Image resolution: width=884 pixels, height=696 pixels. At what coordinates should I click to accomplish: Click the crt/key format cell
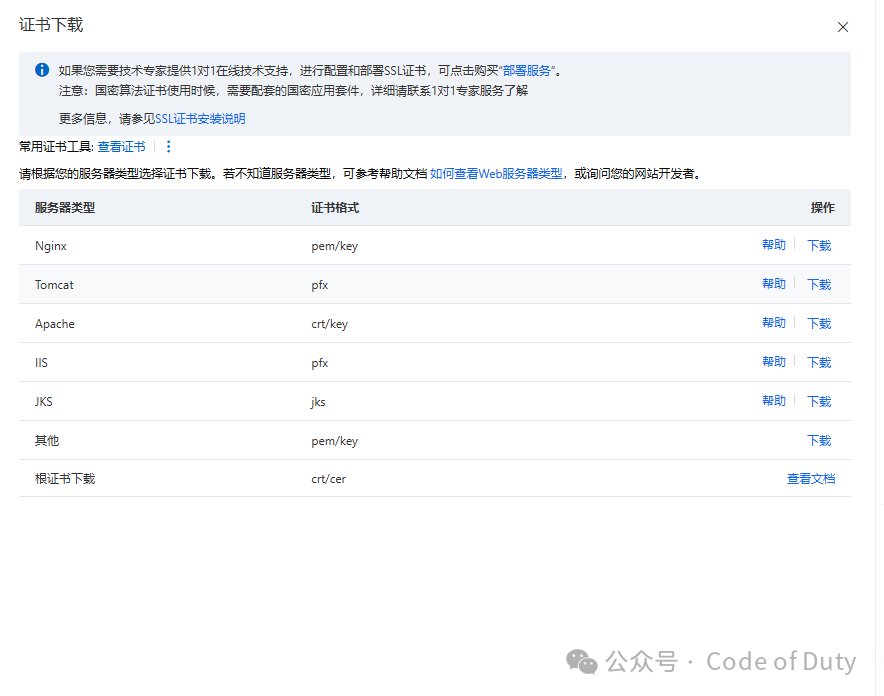[x=330, y=324]
